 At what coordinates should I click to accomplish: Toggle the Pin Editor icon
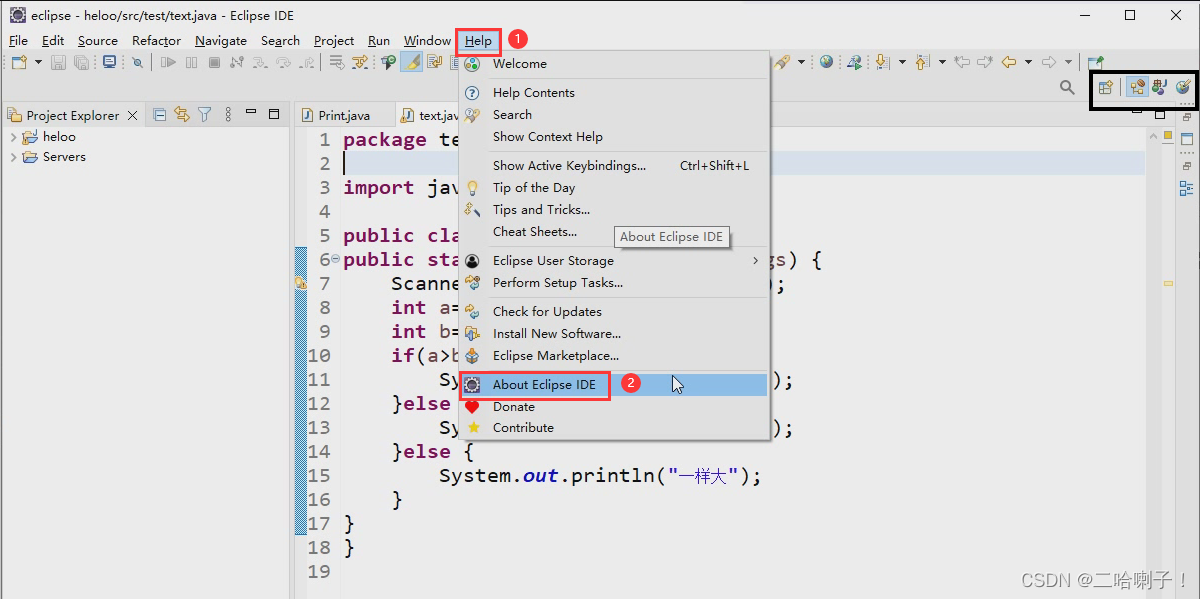point(1096,62)
